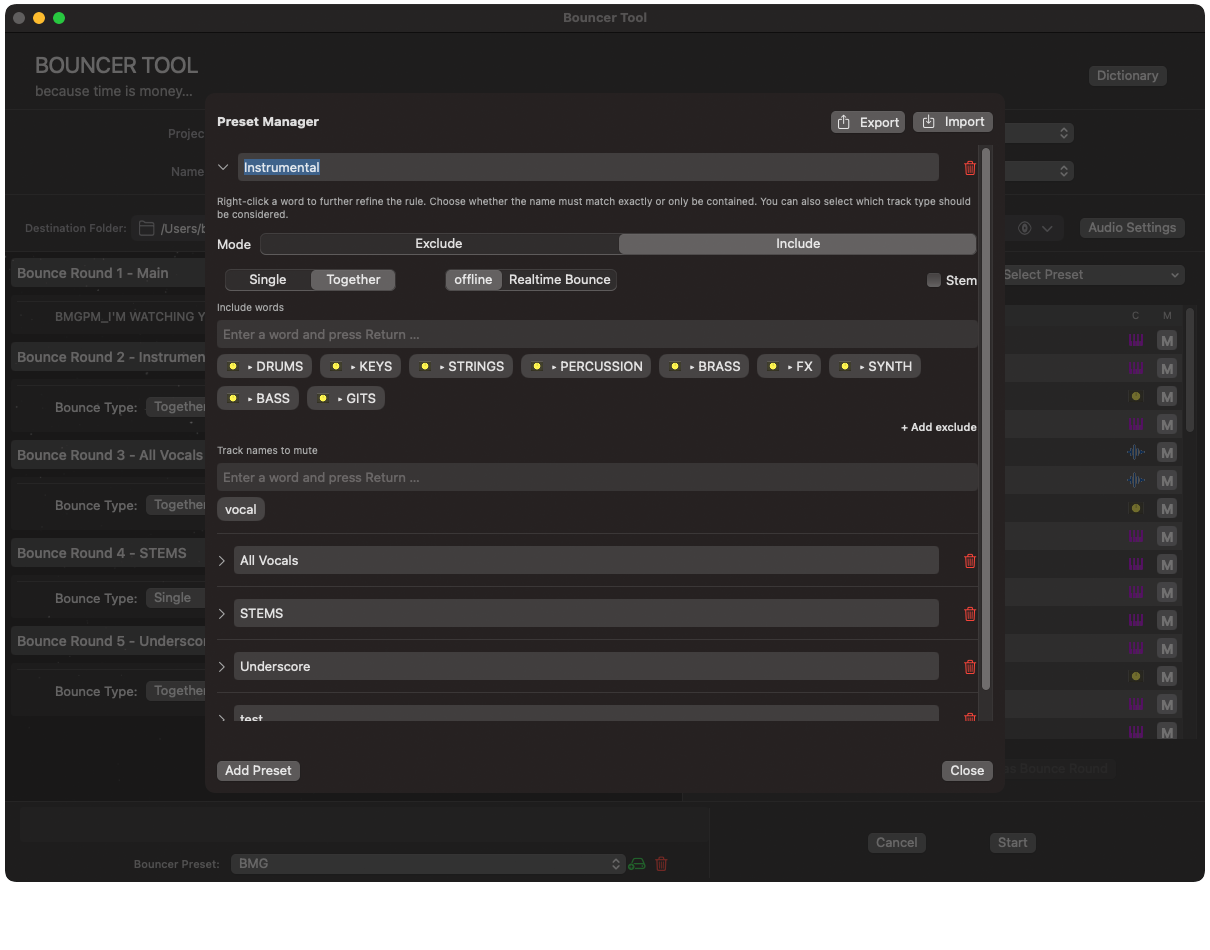Click the Preset Manager vertical scrollbar

point(986,420)
